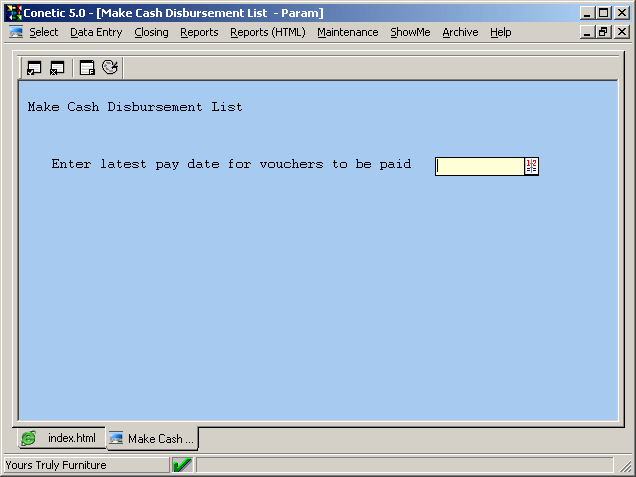The width and height of the screenshot is (636, 477).
Task: Open the Help menu
Action: [x=501, y=32]
